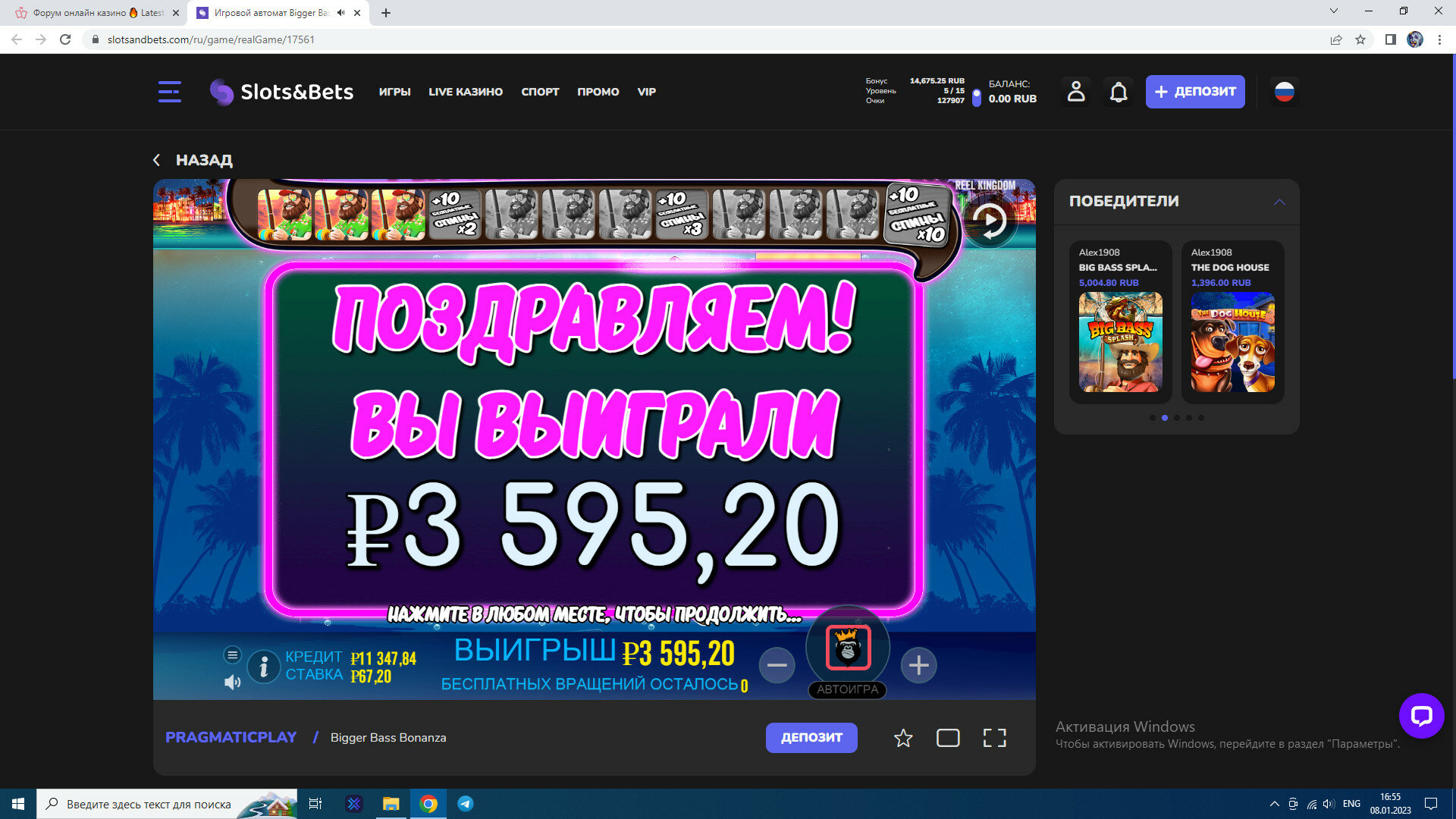The height and width of the screenshot is (819, 1456).
Task: Enter fullscreen game mode
Action: pos(994,738)
